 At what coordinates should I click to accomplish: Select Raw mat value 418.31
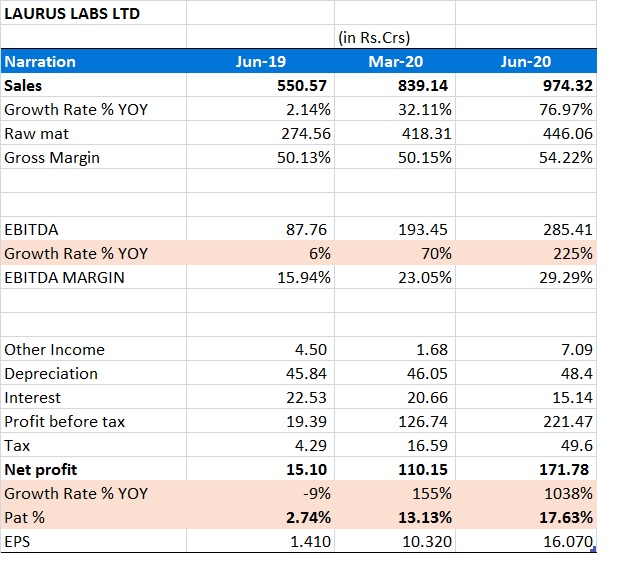pos(395,134)
